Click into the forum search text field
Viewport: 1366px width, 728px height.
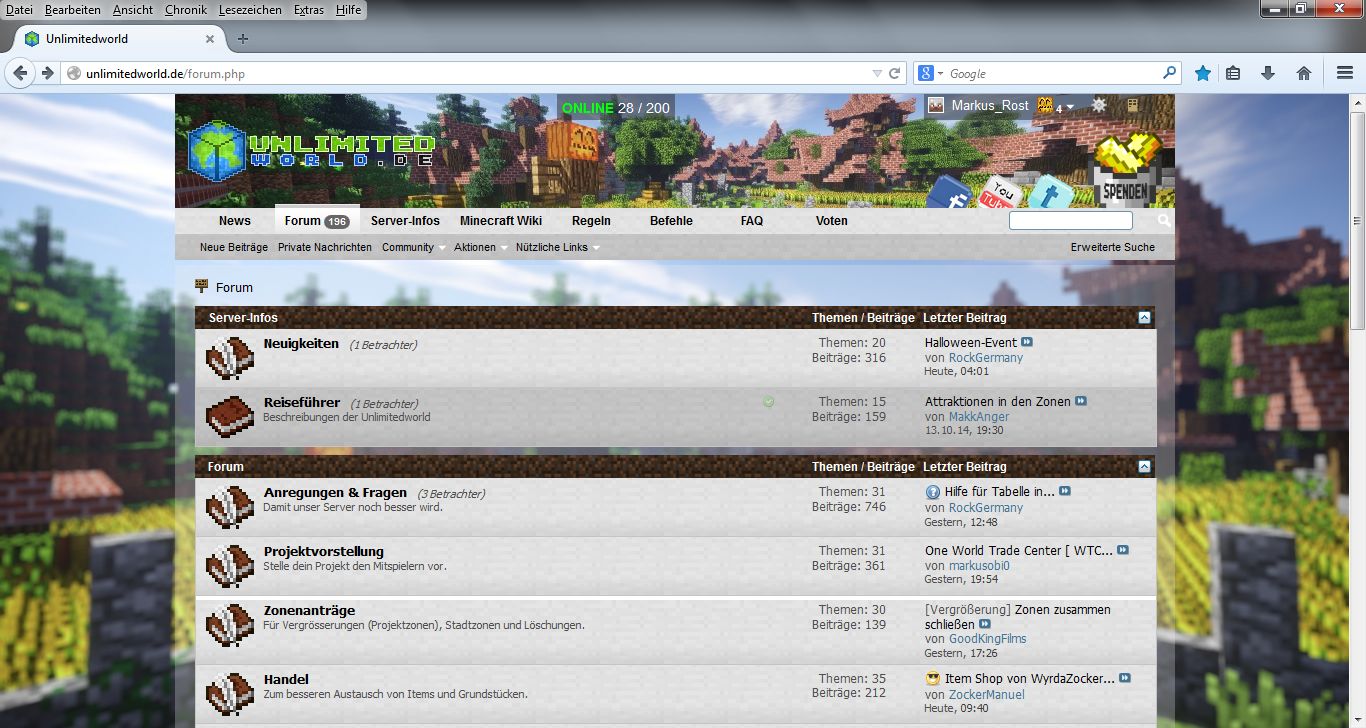pos(1070,221)
